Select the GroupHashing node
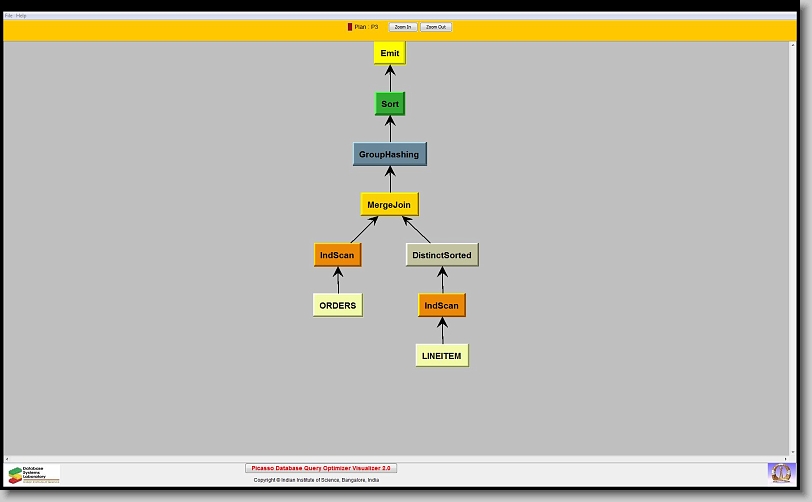Screen dimensions: 812x502 click(x=389, y=154)
